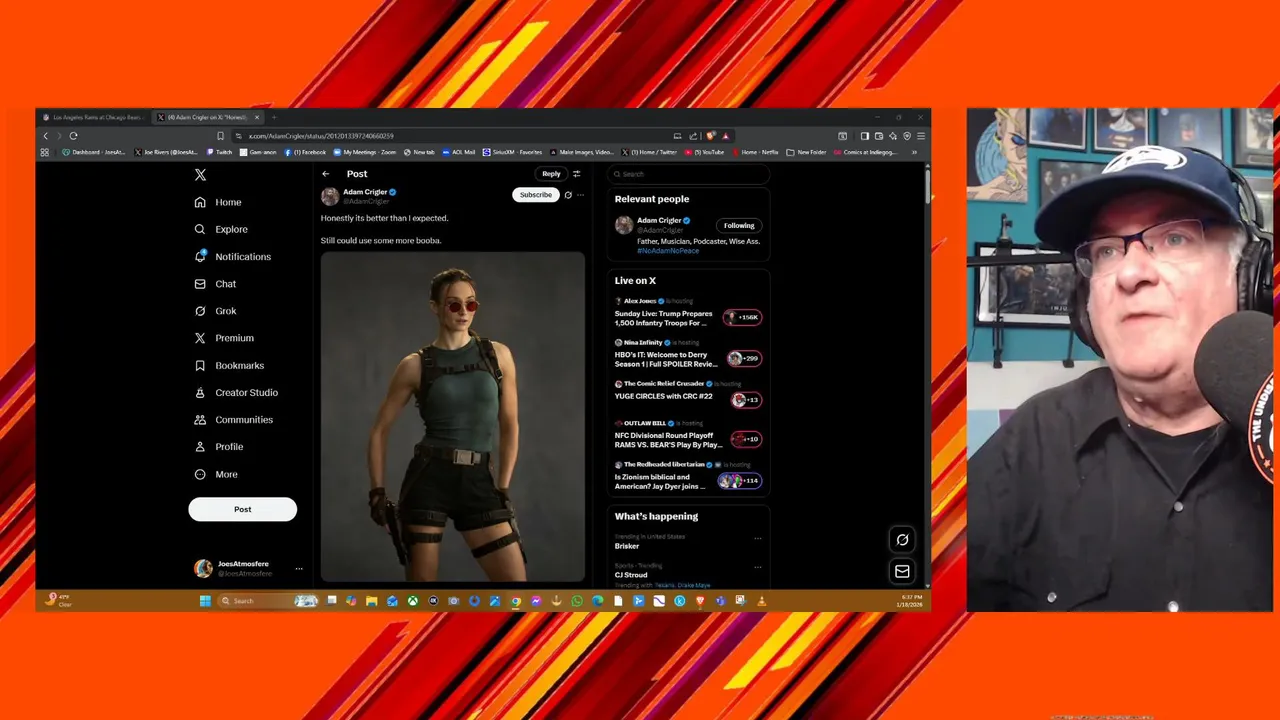
Task: Open the Windows Start menu
Action: 205,601
